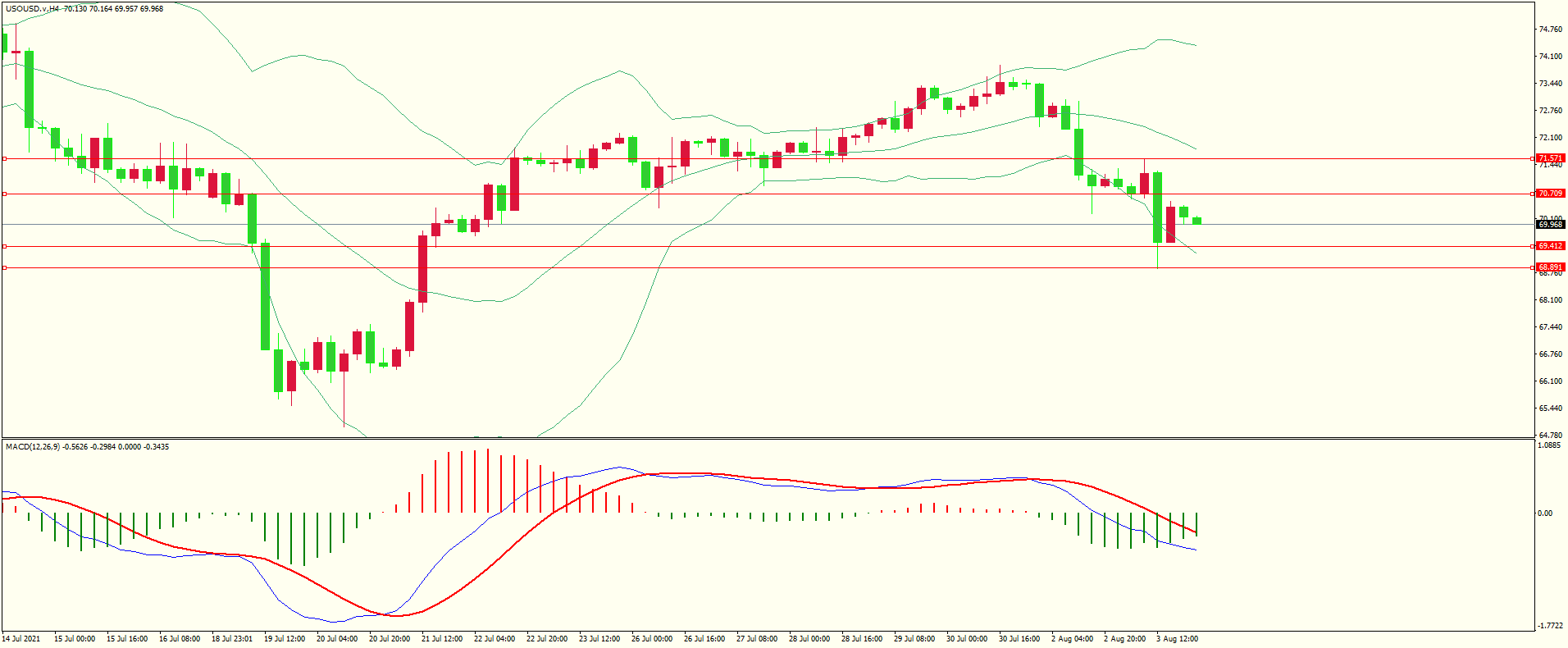Click the 0.00 level on MACD scale
The width and height of the screenshot is (1568, 648).
click(x=1544, y=513)
